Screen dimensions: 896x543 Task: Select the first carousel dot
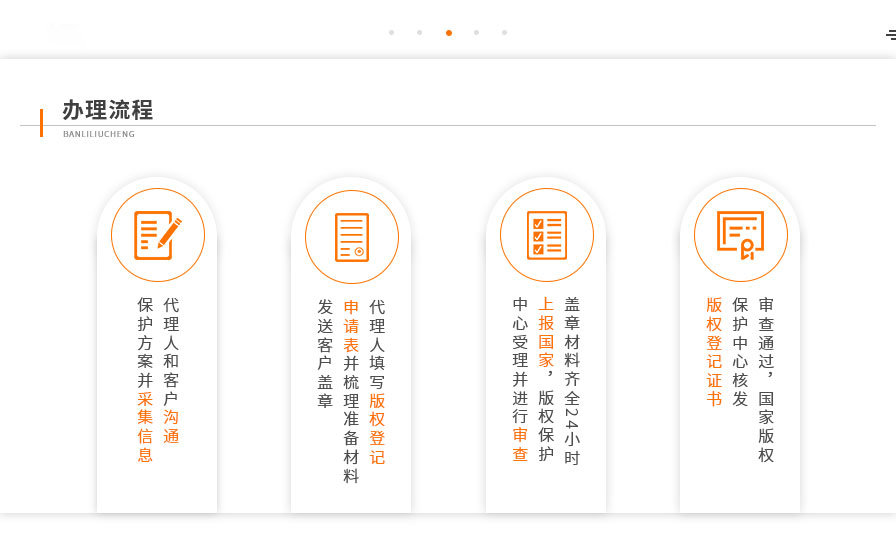pyautogui.click(x=391, y=33)
